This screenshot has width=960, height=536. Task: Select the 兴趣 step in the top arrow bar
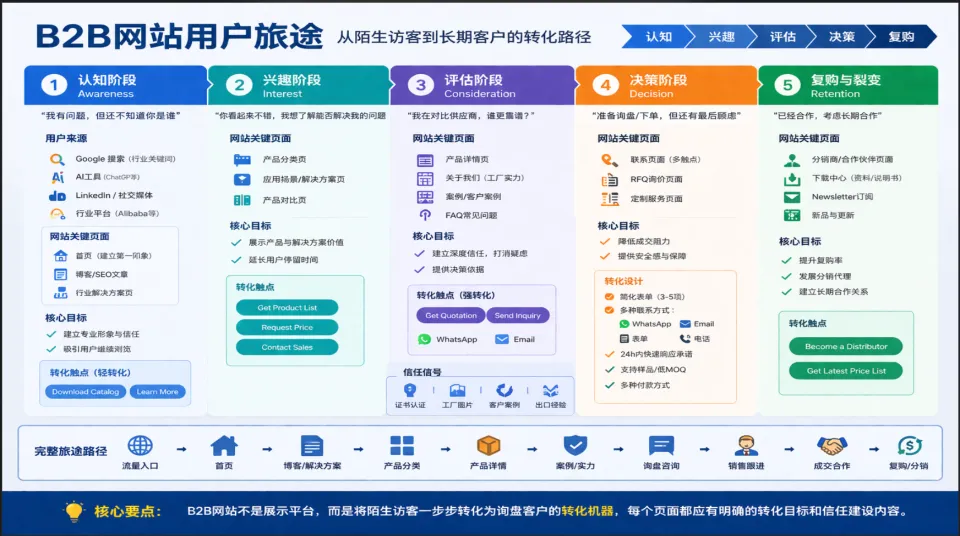721,37
